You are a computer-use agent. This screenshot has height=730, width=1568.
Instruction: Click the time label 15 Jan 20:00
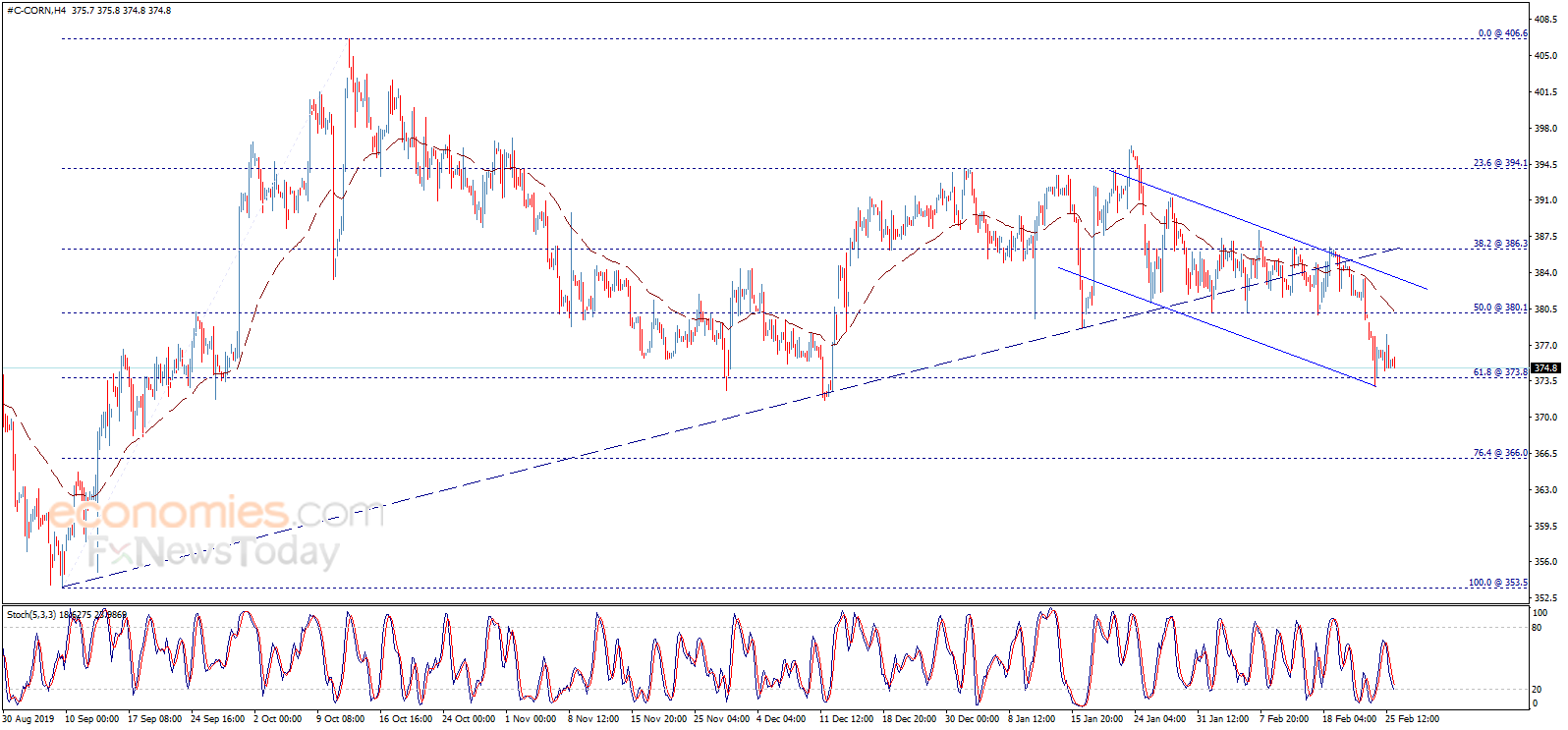[x=1097, y=719]
